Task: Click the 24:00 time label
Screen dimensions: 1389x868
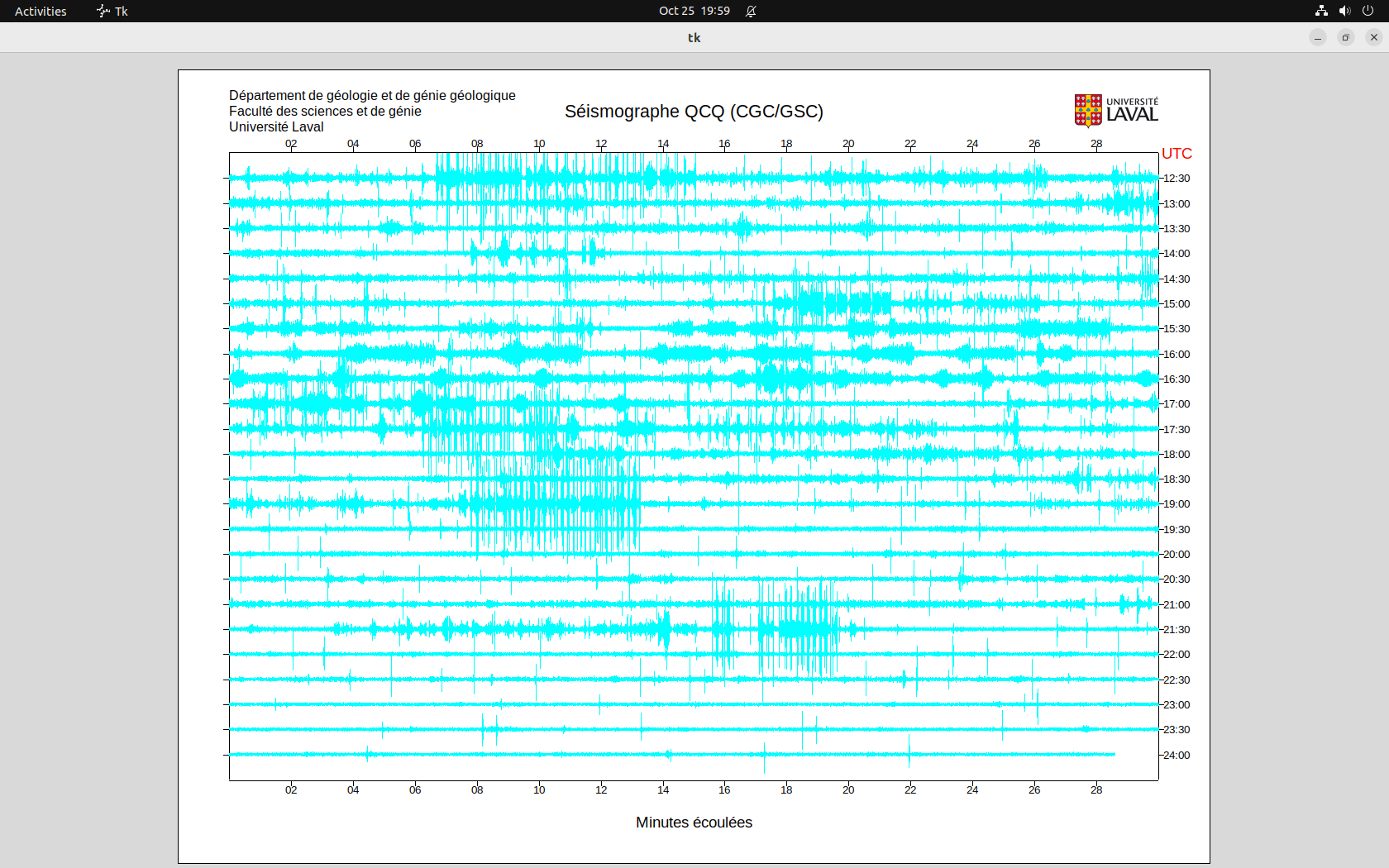Action: click(1177, 756)
